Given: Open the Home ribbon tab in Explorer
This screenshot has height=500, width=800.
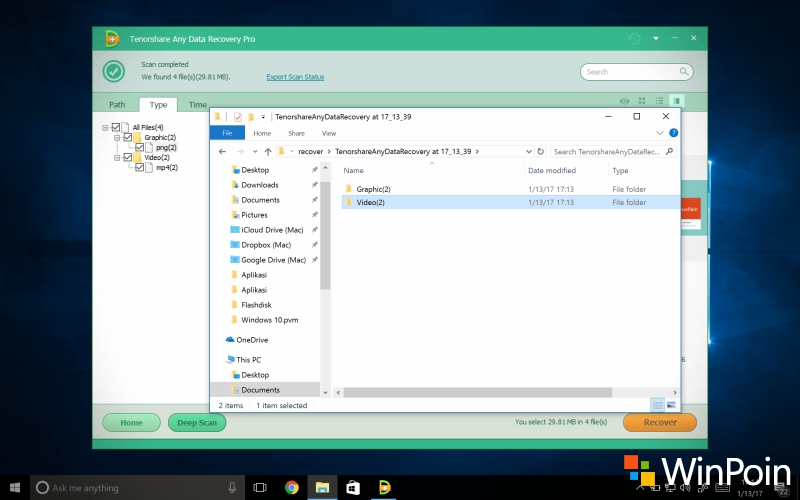Looking at the screenshot, I should tap(262, 133).
